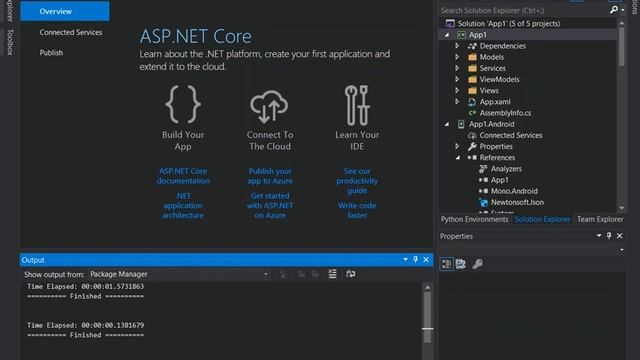Screen dimensions: 640x360
Task: Click the Models folder icon
Action: [472, 57]
